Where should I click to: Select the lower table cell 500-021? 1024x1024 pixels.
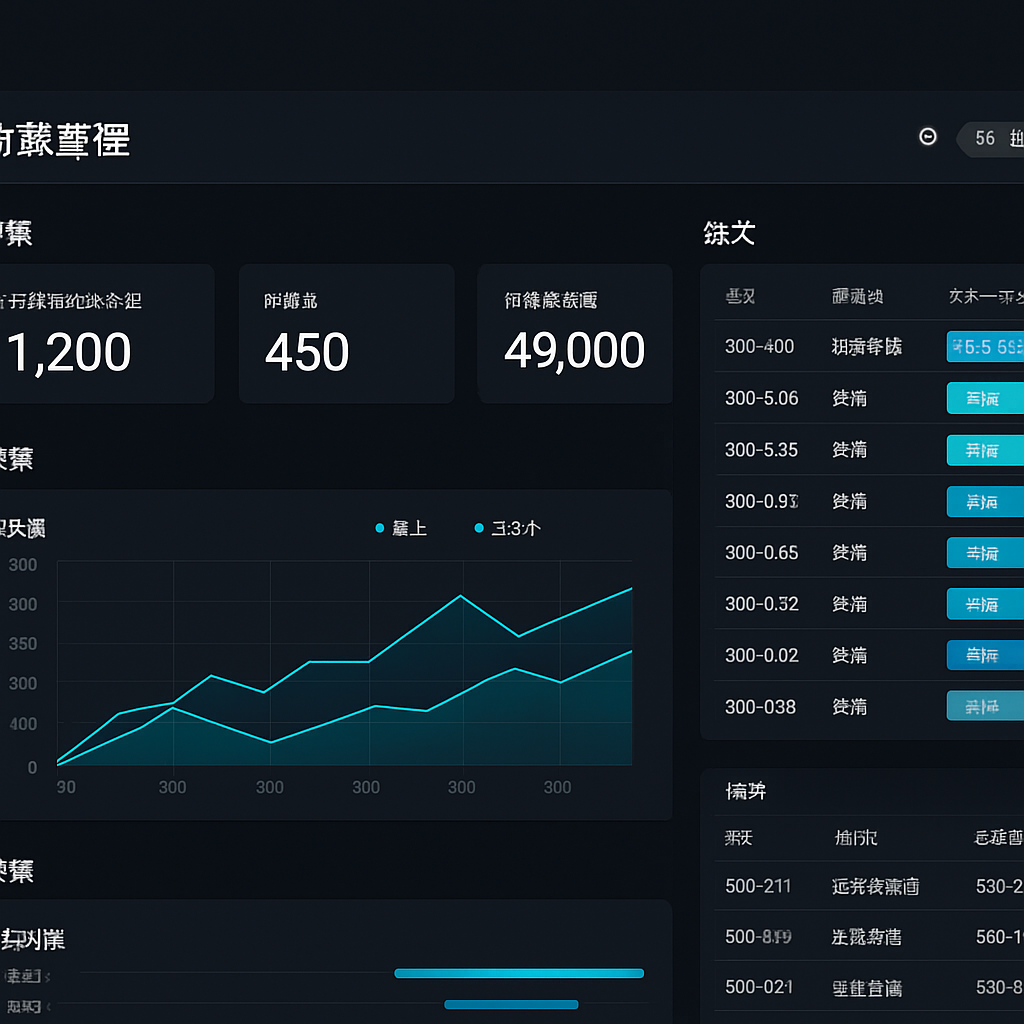click(759, 987)
